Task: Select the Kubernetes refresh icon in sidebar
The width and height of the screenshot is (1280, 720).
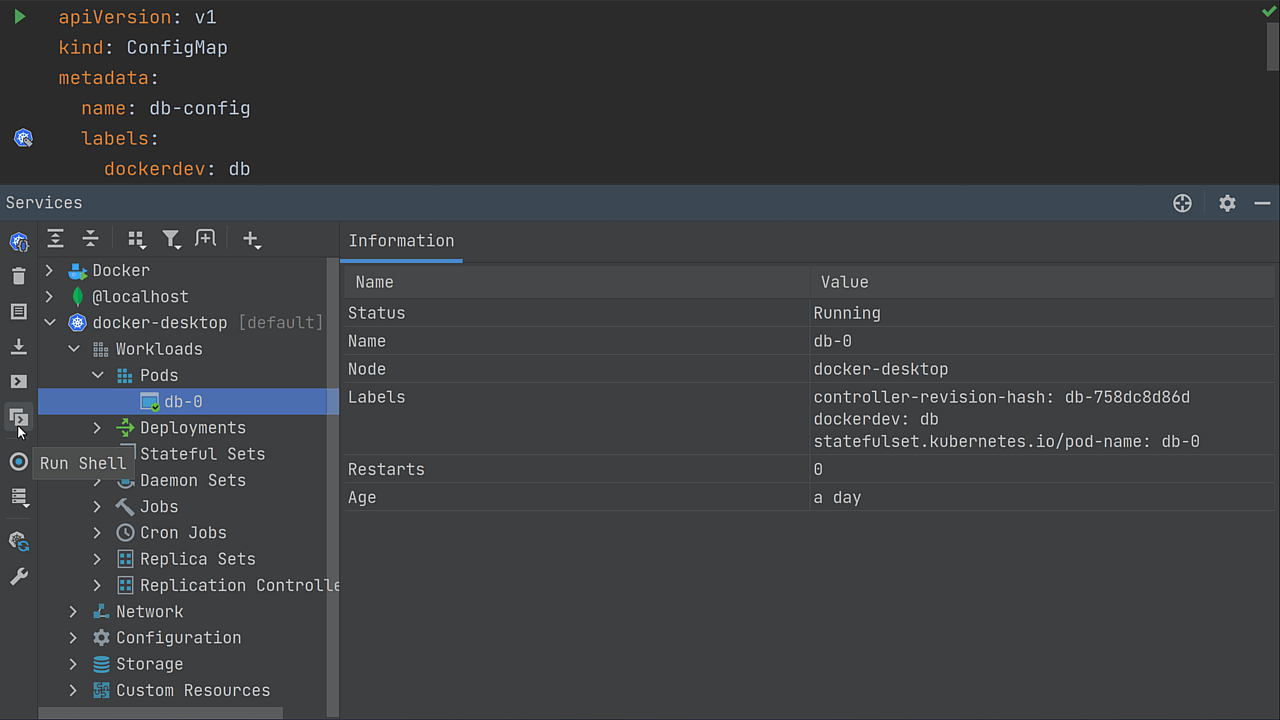Action: point(19,541)
